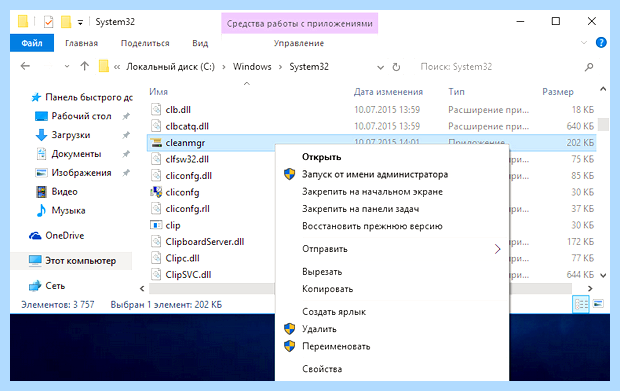Unpin Рабочий стол using its pin icon

pyautogui.click(x=126, y=116)
